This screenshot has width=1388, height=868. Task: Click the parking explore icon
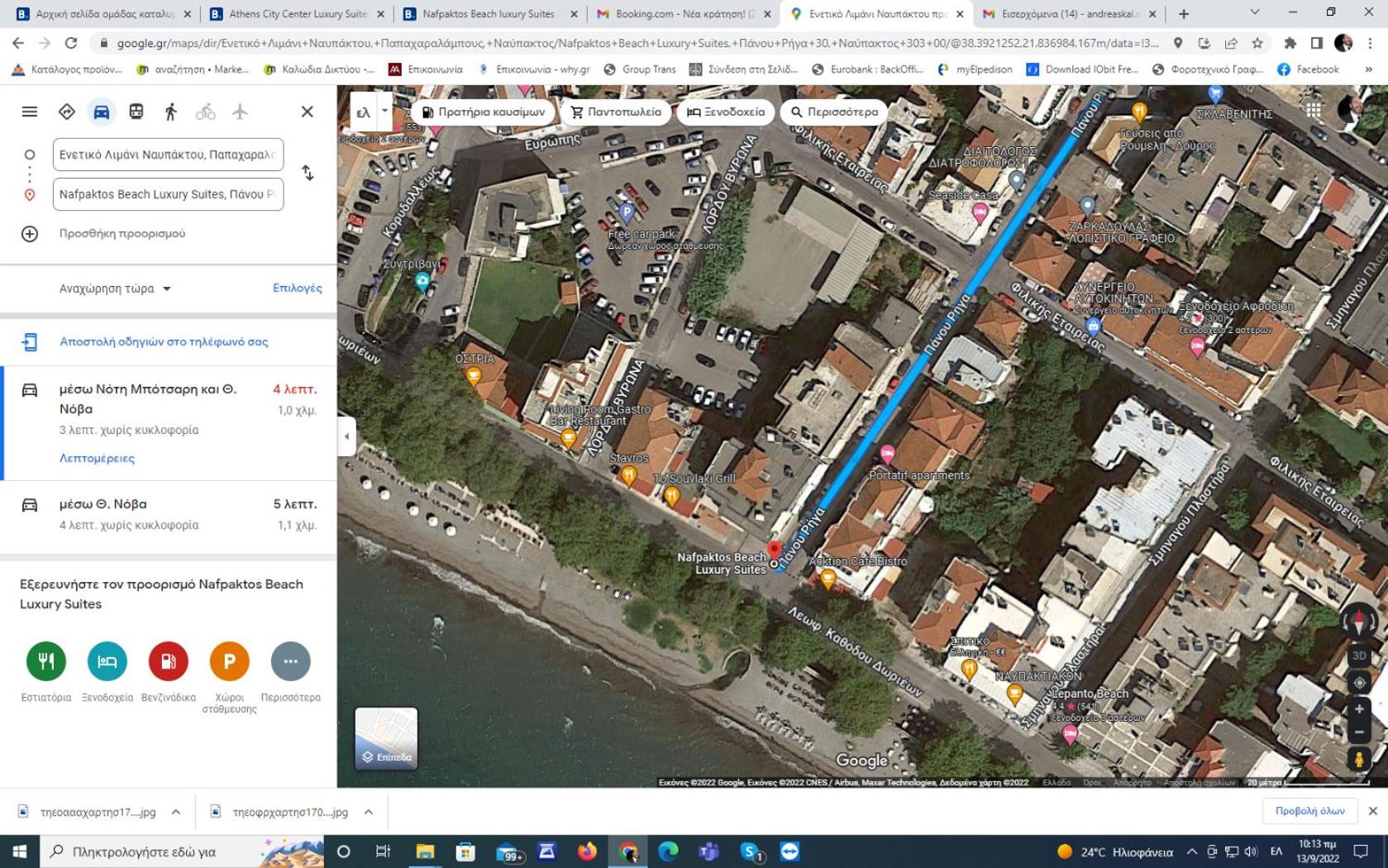coord(229,661)
